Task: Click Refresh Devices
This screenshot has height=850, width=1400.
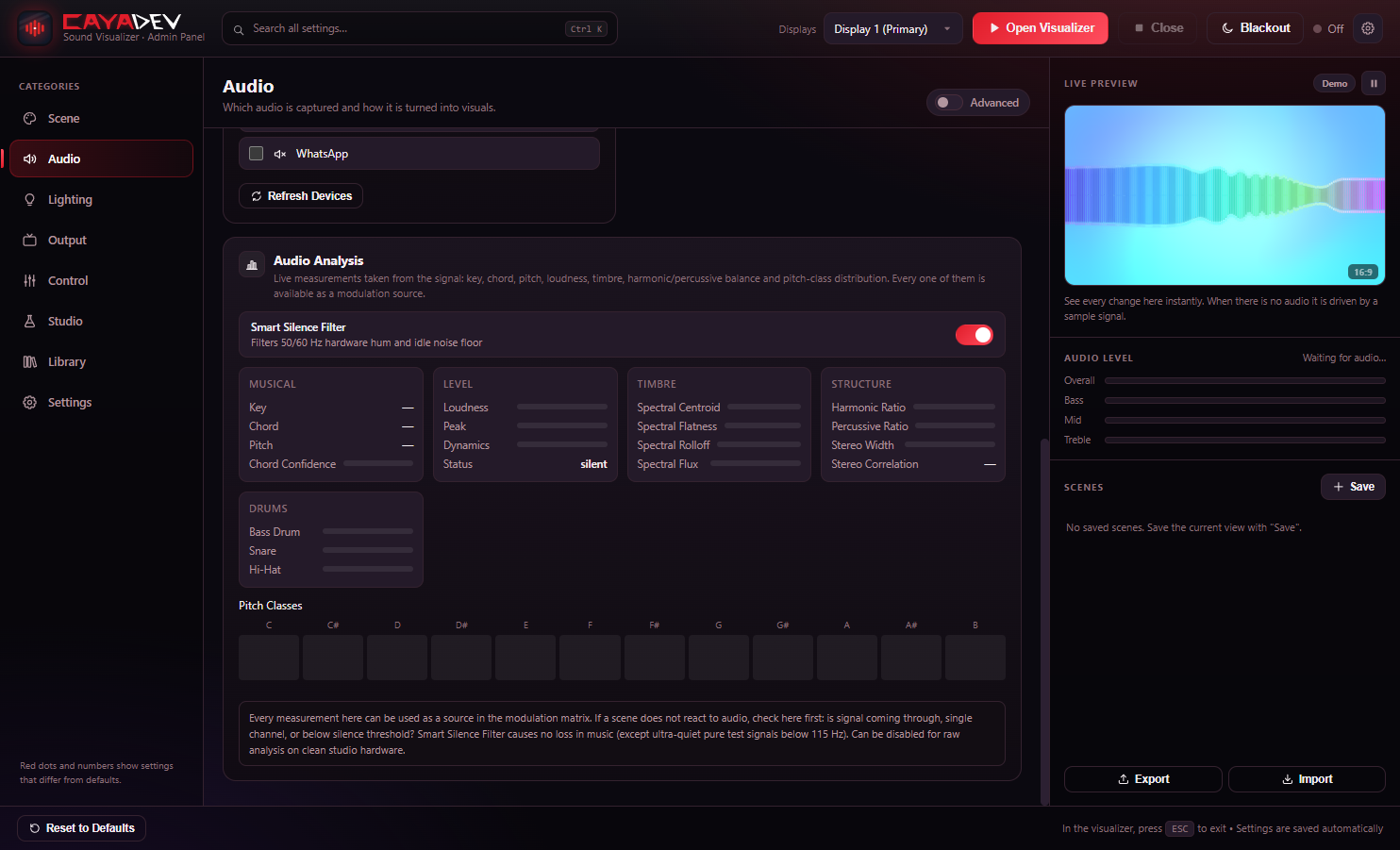Action: pos(301,196)
